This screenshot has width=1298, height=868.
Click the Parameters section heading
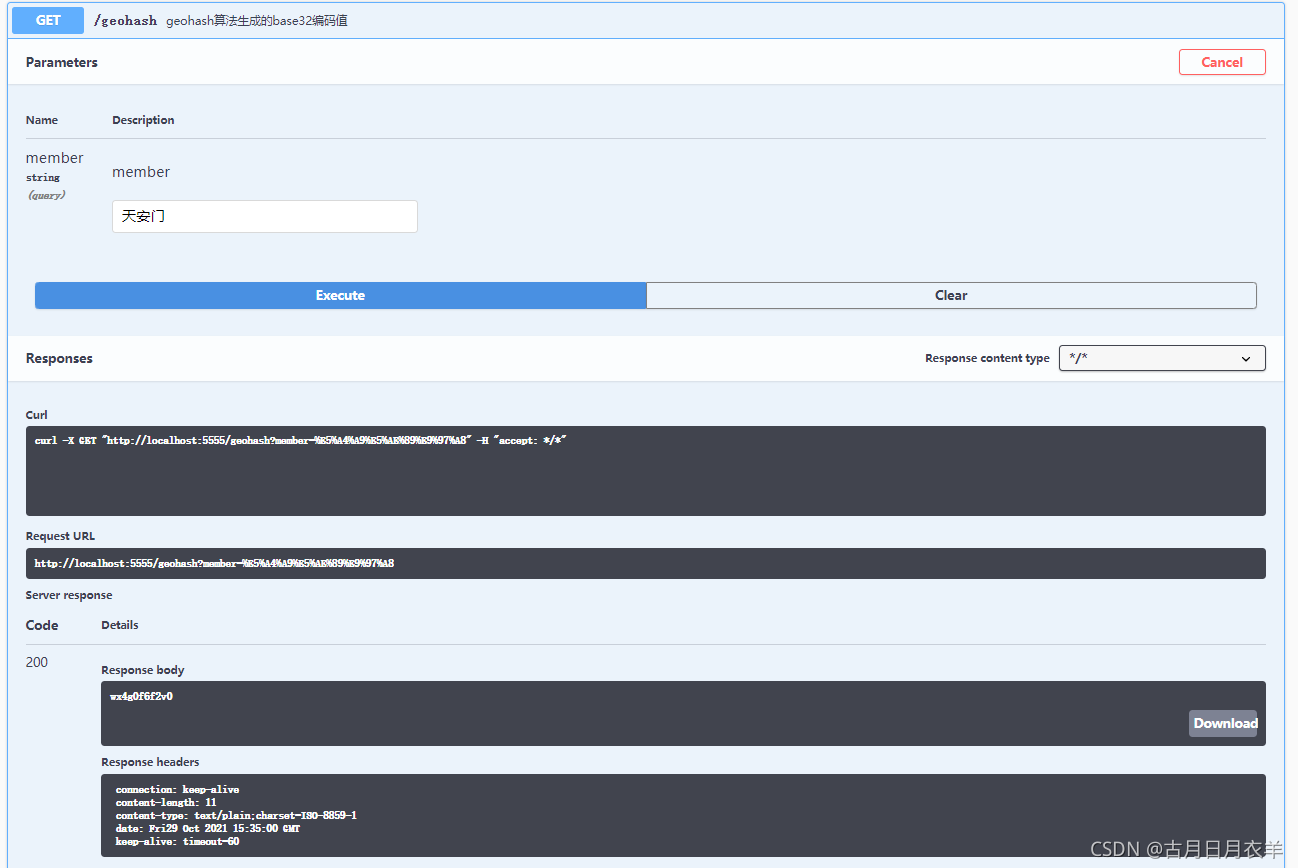[x=62, y=62]
